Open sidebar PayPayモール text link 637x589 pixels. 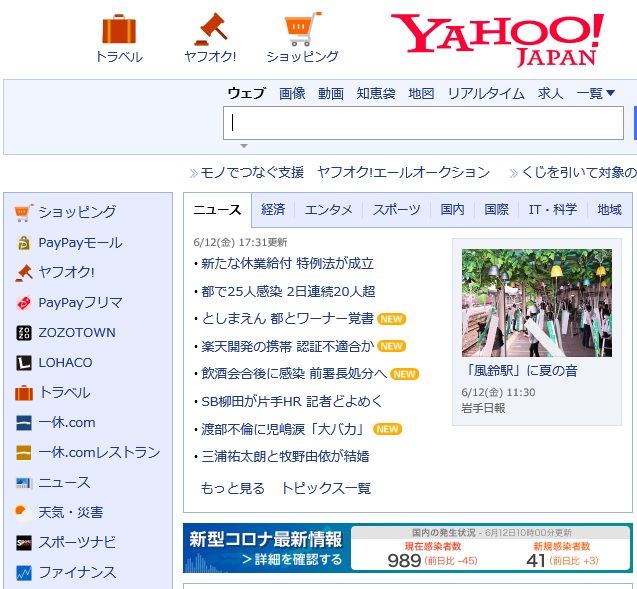point(80,243)
